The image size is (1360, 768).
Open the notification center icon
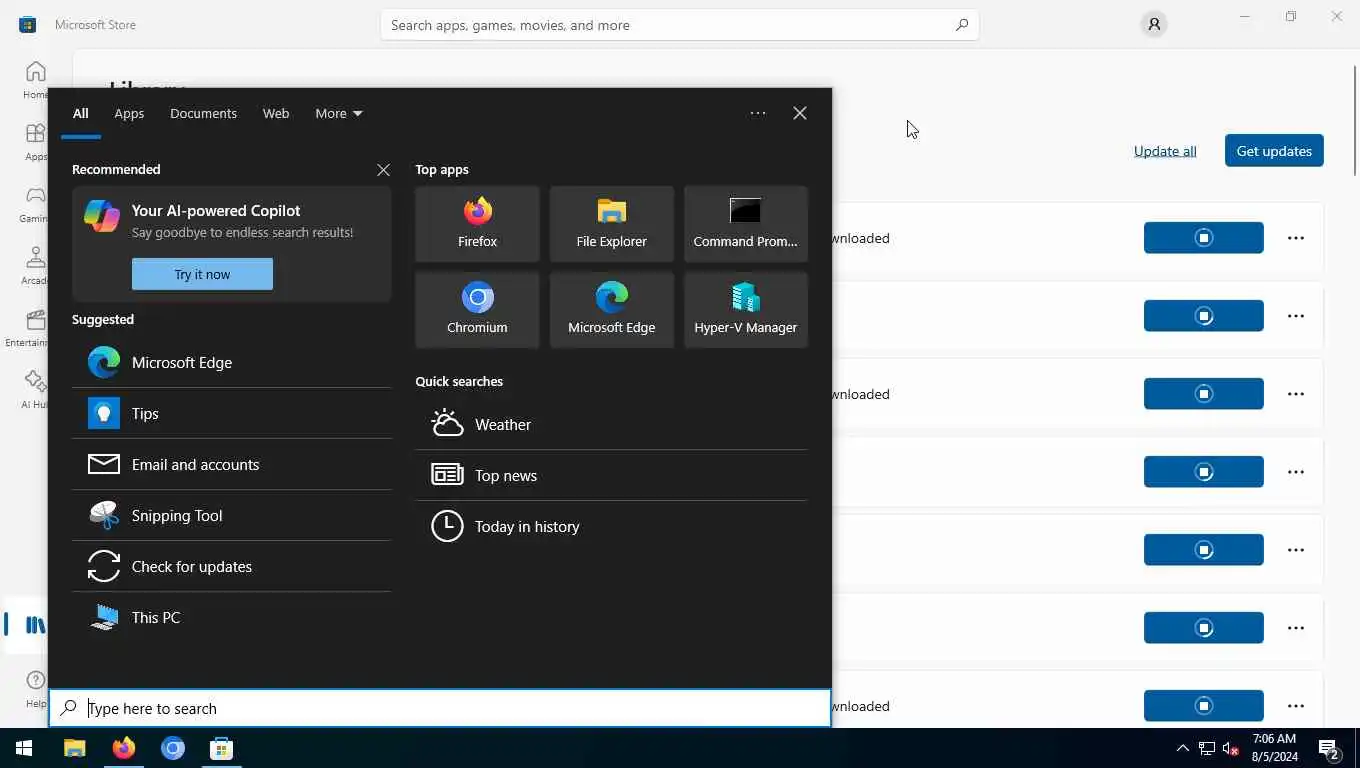[1329, 748]
